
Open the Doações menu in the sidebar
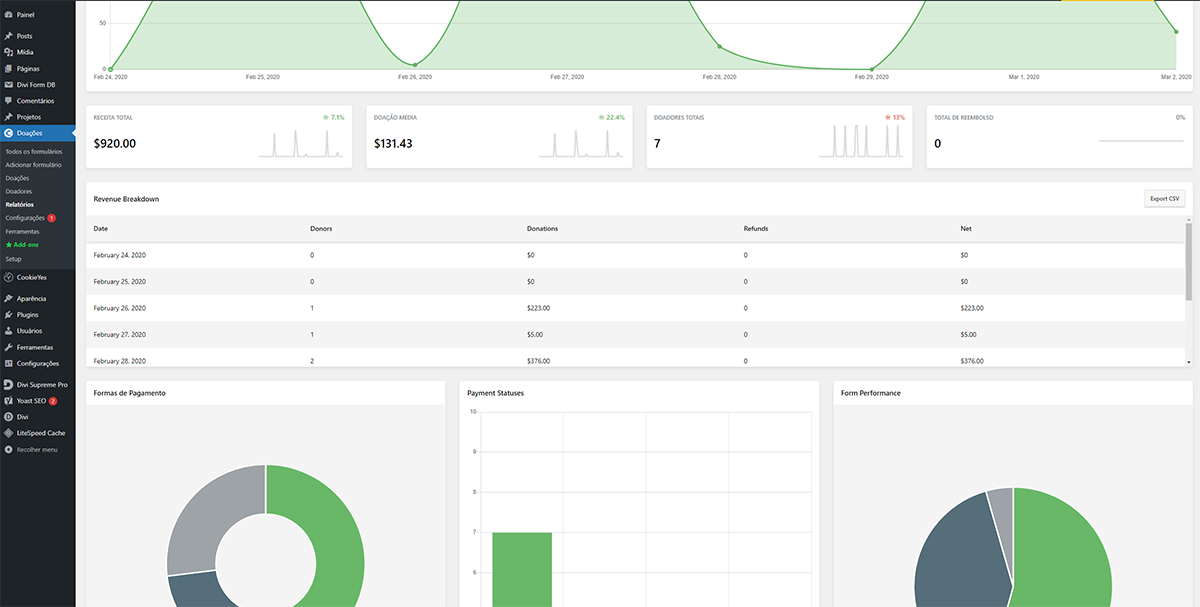pyautogui.click(x=30, y=133)
